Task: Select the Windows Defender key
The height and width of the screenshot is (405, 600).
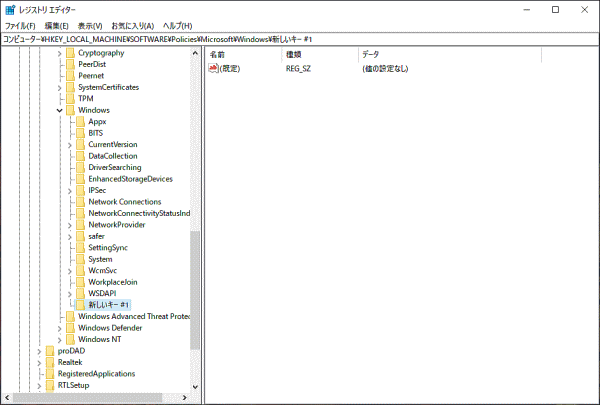Action: click(x=110, y=328)
